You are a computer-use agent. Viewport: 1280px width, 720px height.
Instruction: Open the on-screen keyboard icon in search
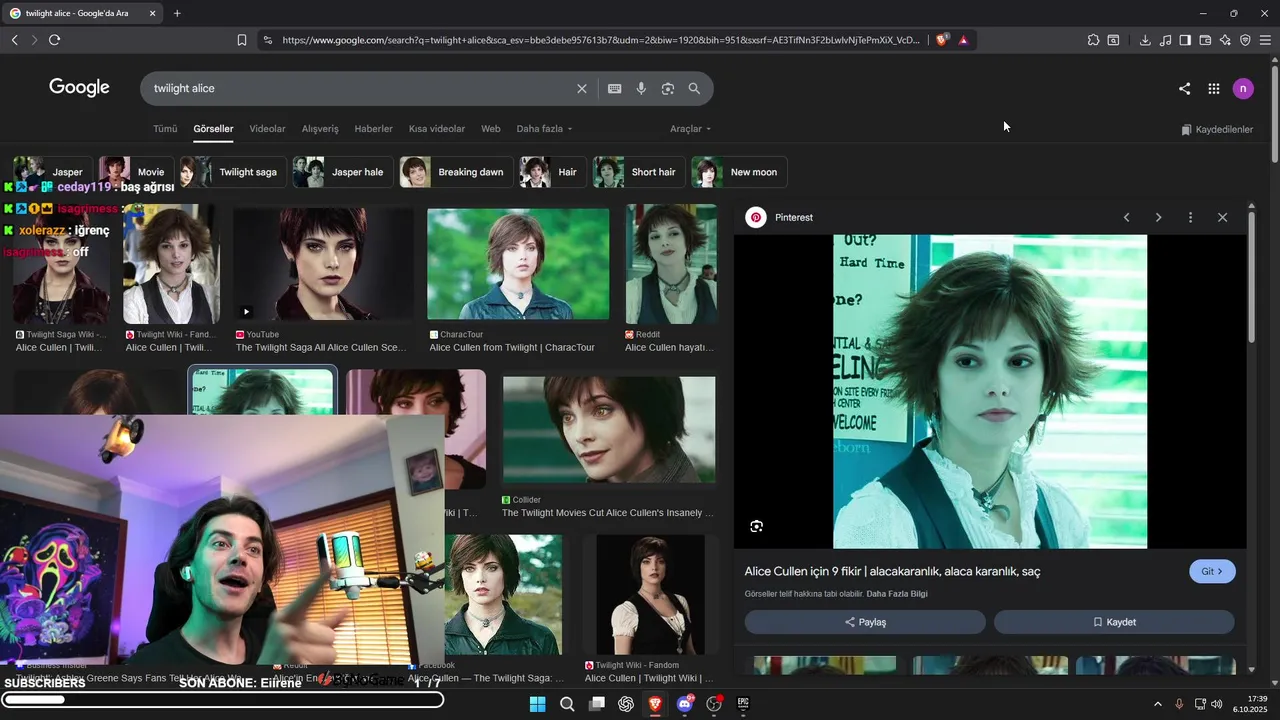click(x=615, y=88)
